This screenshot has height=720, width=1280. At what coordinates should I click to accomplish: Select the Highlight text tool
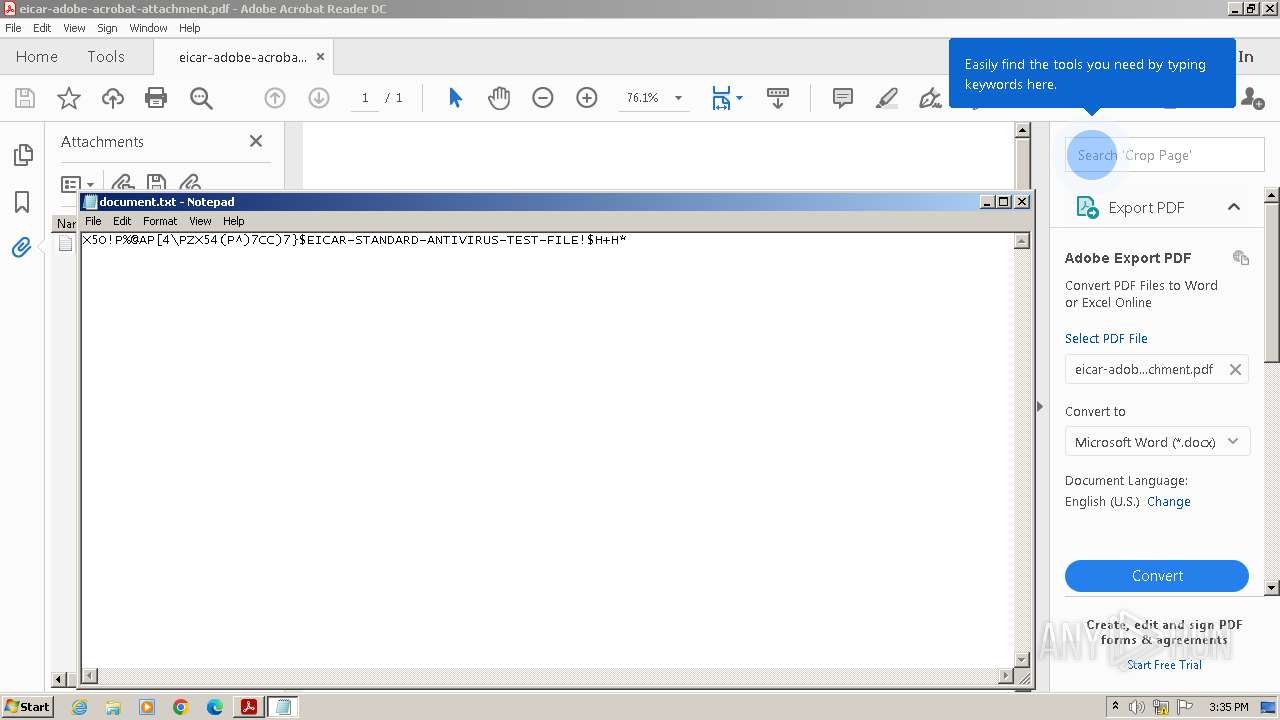887,98
